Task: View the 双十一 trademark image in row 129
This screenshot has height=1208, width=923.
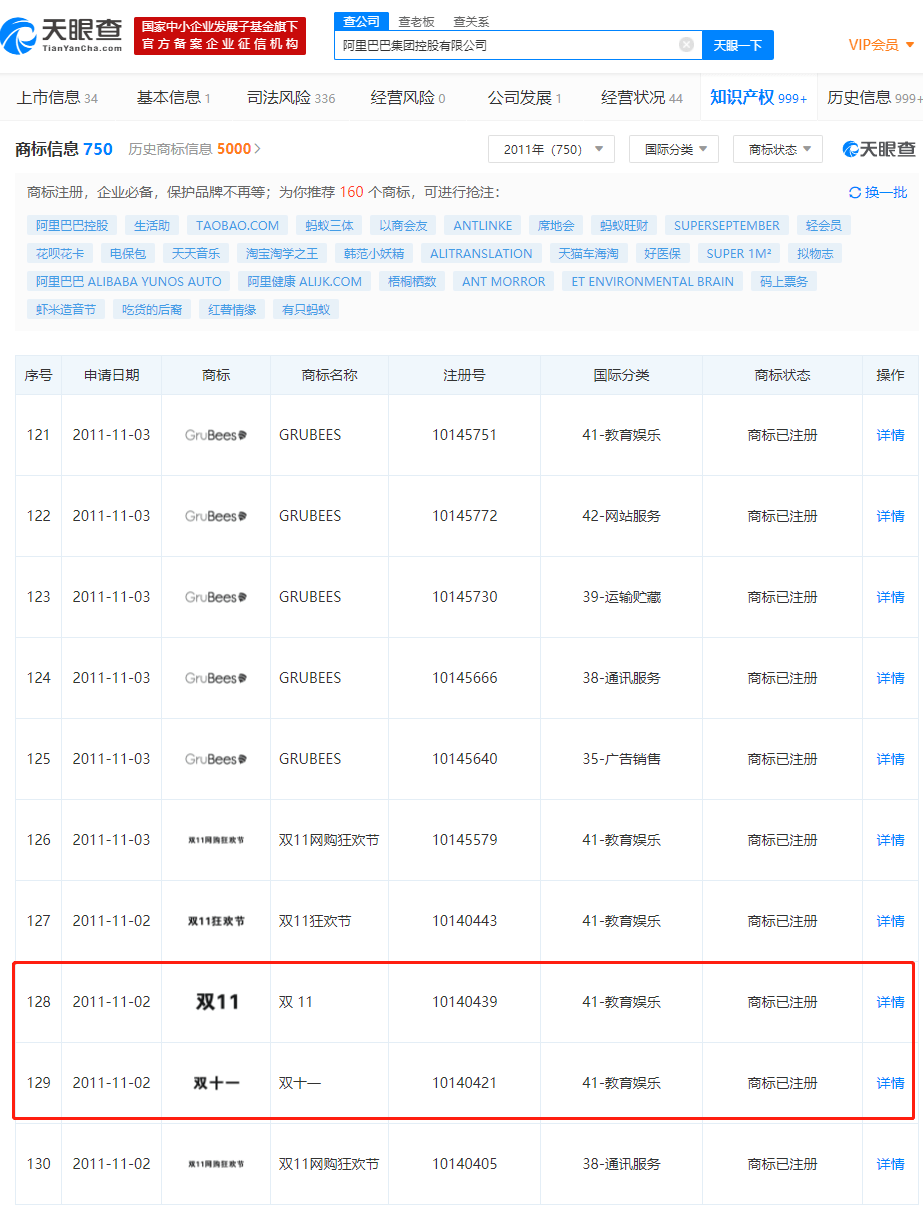Action: pos(216,1083)
